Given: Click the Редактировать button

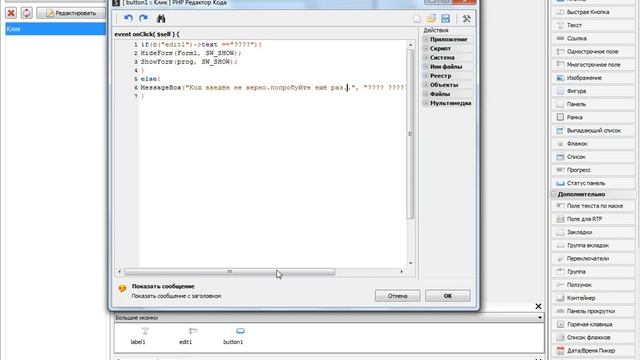Looking at the screenshot, I should click(71, 13).
